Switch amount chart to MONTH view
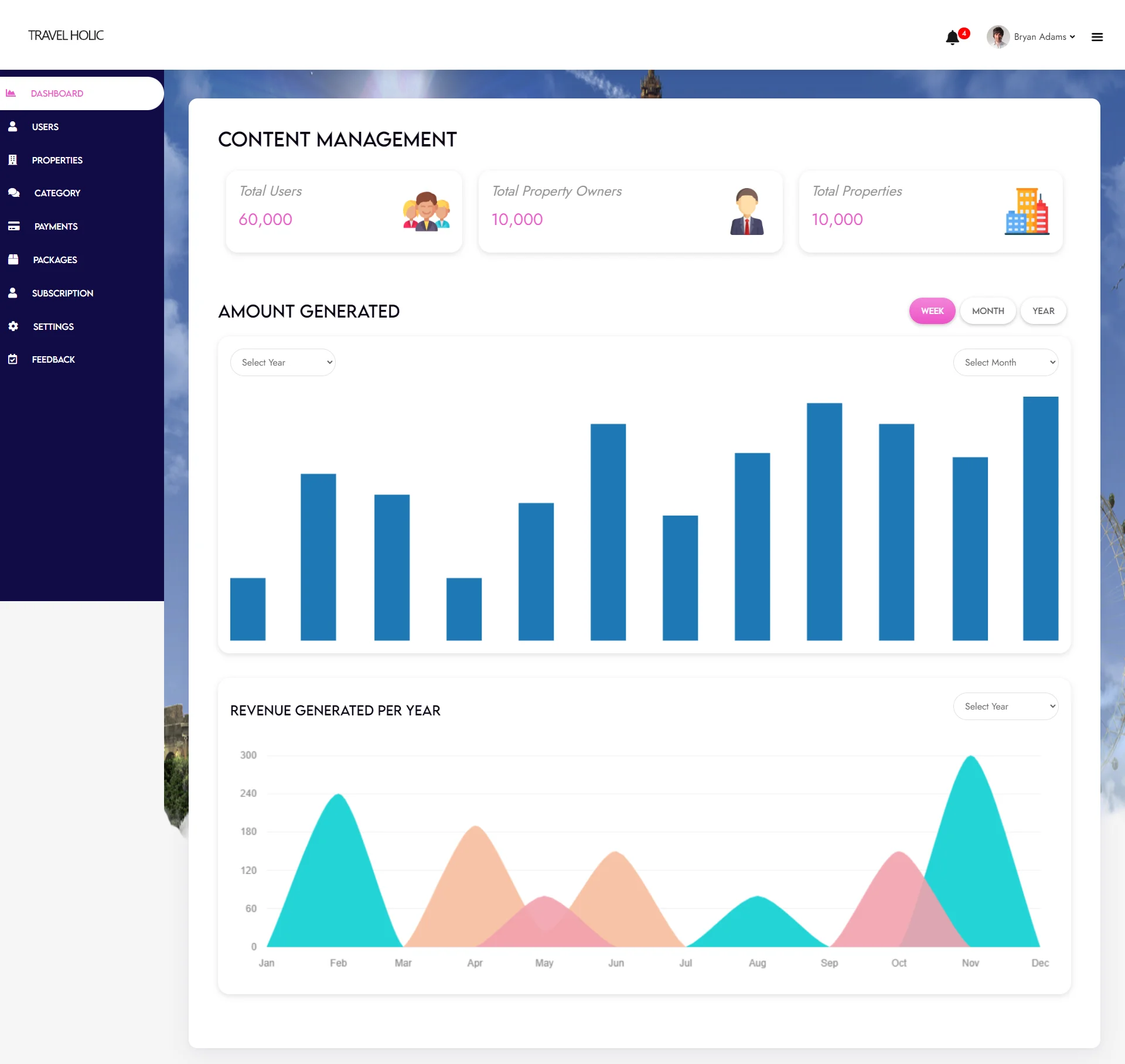This screenshot has width=1125, height=1064. pos(988,311)
